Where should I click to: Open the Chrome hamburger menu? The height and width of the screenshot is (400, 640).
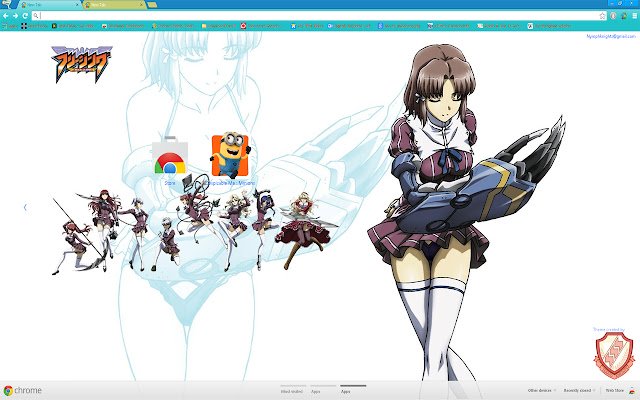(634, 16)
